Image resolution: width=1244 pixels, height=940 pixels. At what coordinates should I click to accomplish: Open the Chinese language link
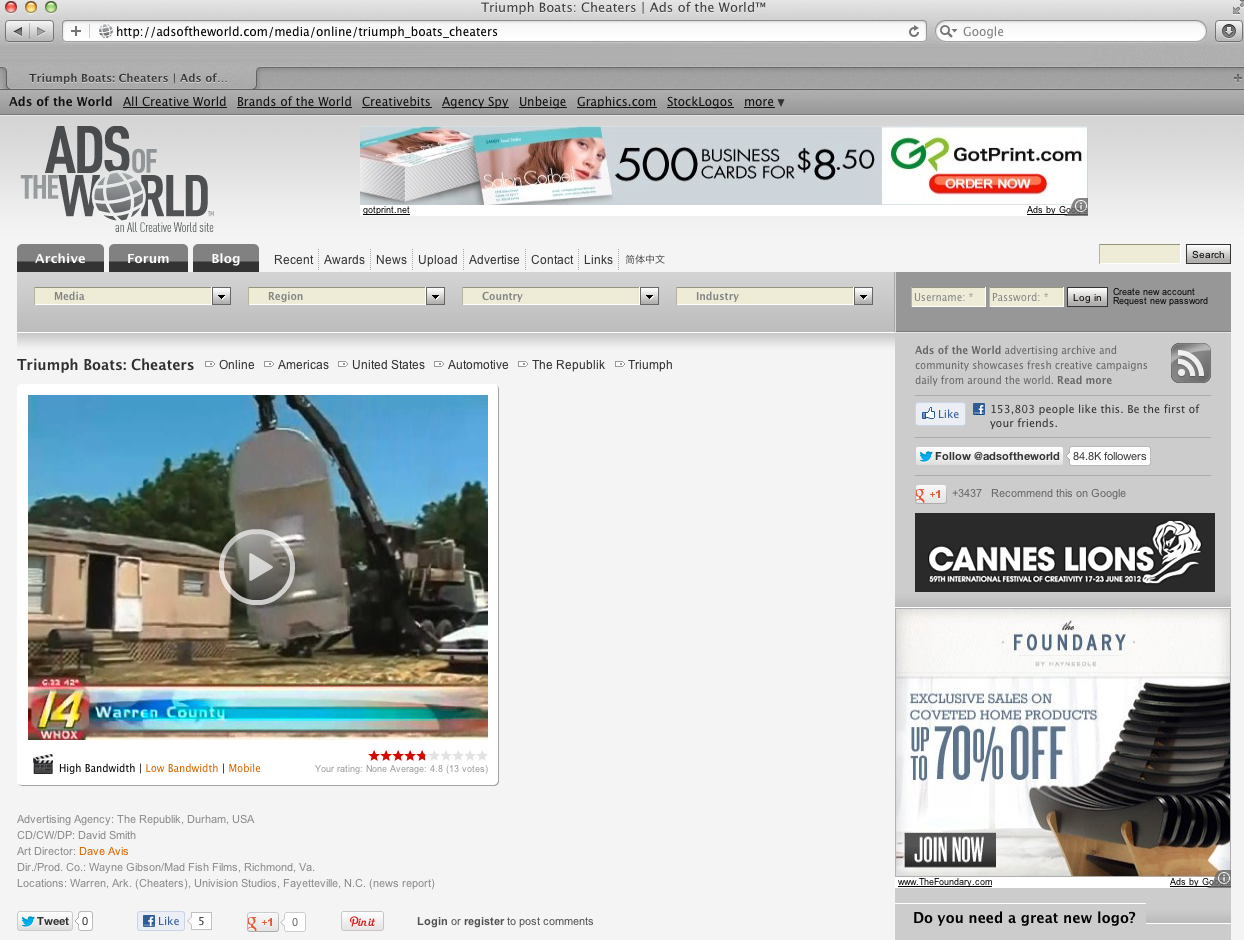[645, 260]
